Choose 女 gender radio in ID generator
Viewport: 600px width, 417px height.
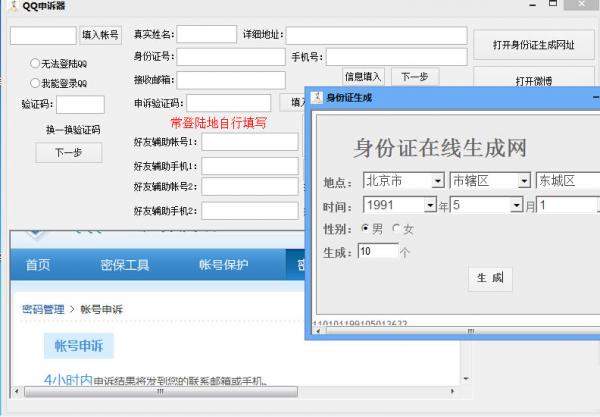[x=396, y=229]
